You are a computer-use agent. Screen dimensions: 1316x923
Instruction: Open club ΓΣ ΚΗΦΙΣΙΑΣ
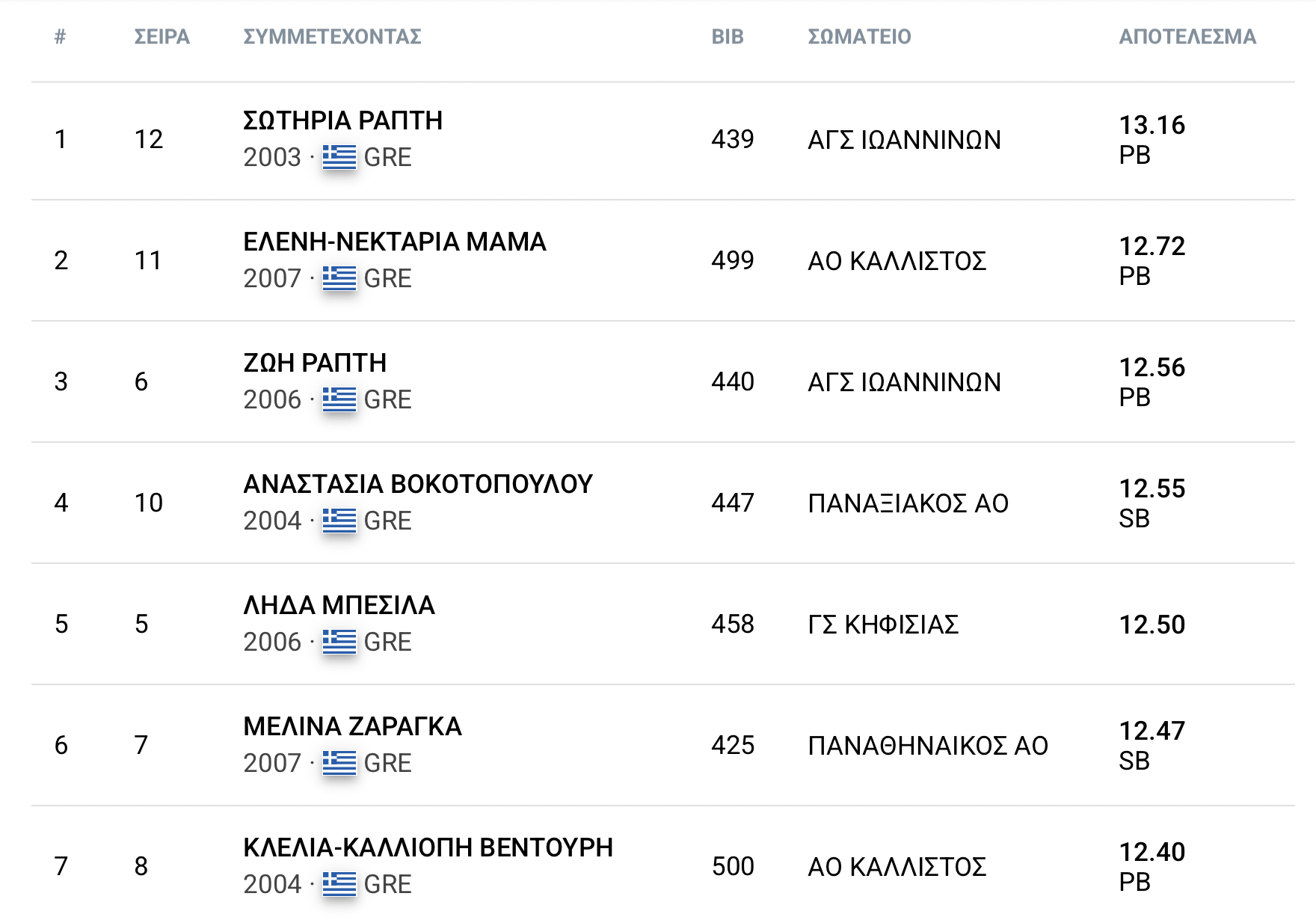[883, 625]
